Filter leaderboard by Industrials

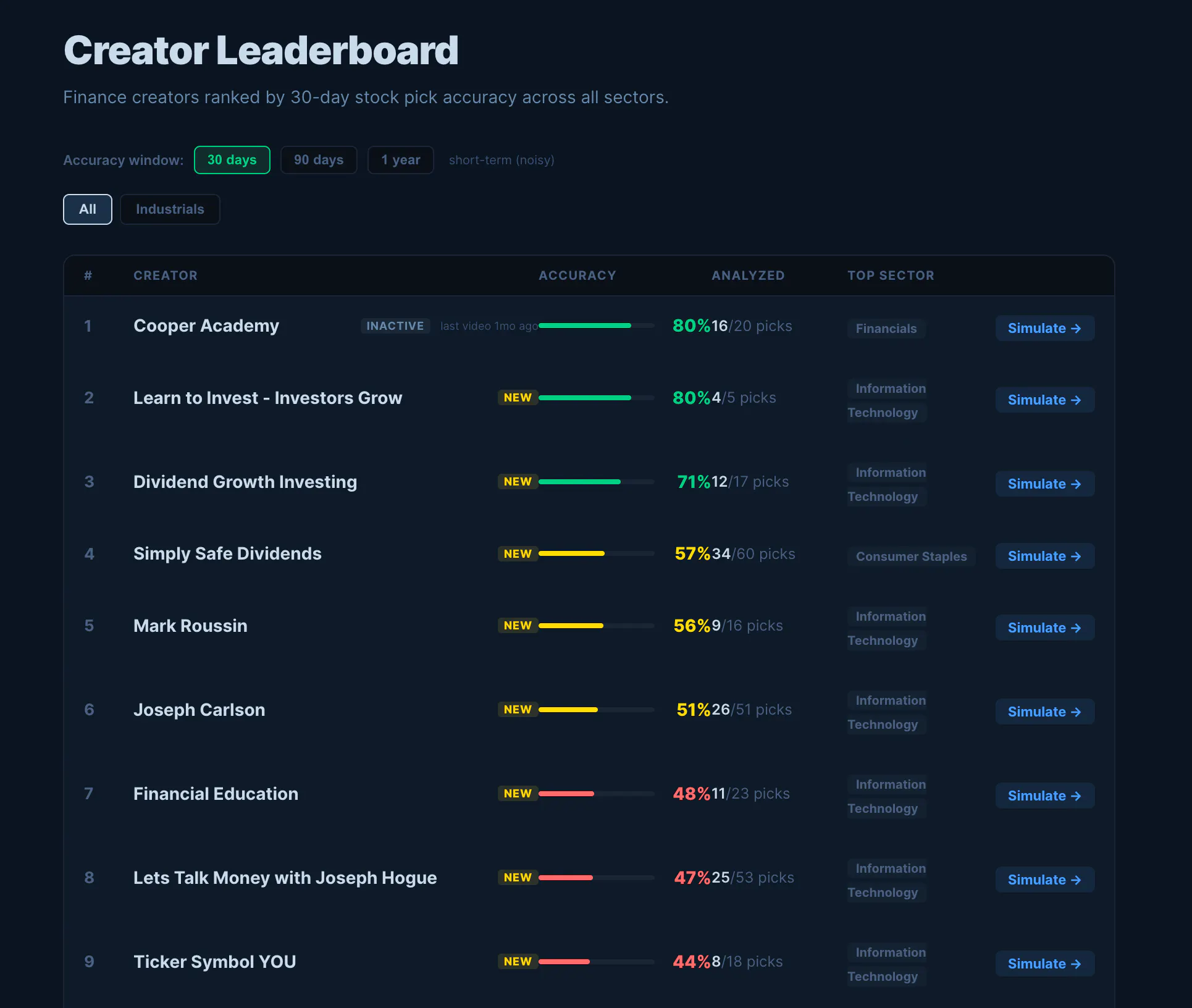pyautogui.click(x=170, y=209)
